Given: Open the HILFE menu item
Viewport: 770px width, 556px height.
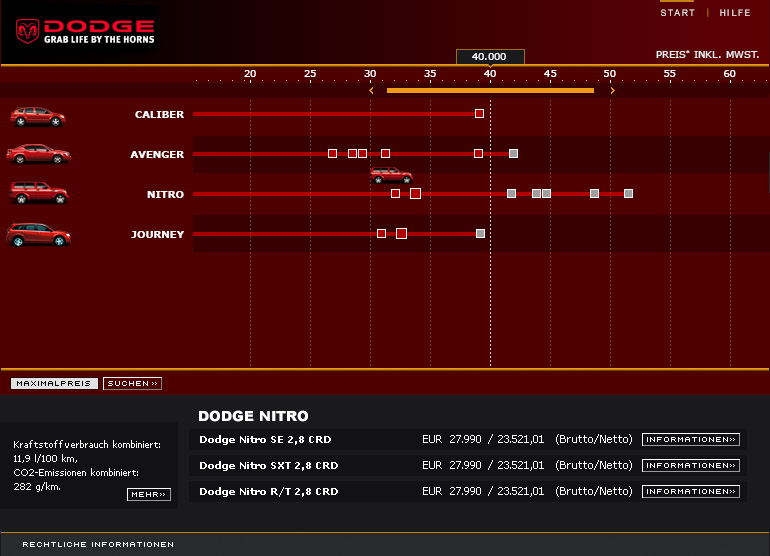Looking at the screenshot, I should (735, 13).
